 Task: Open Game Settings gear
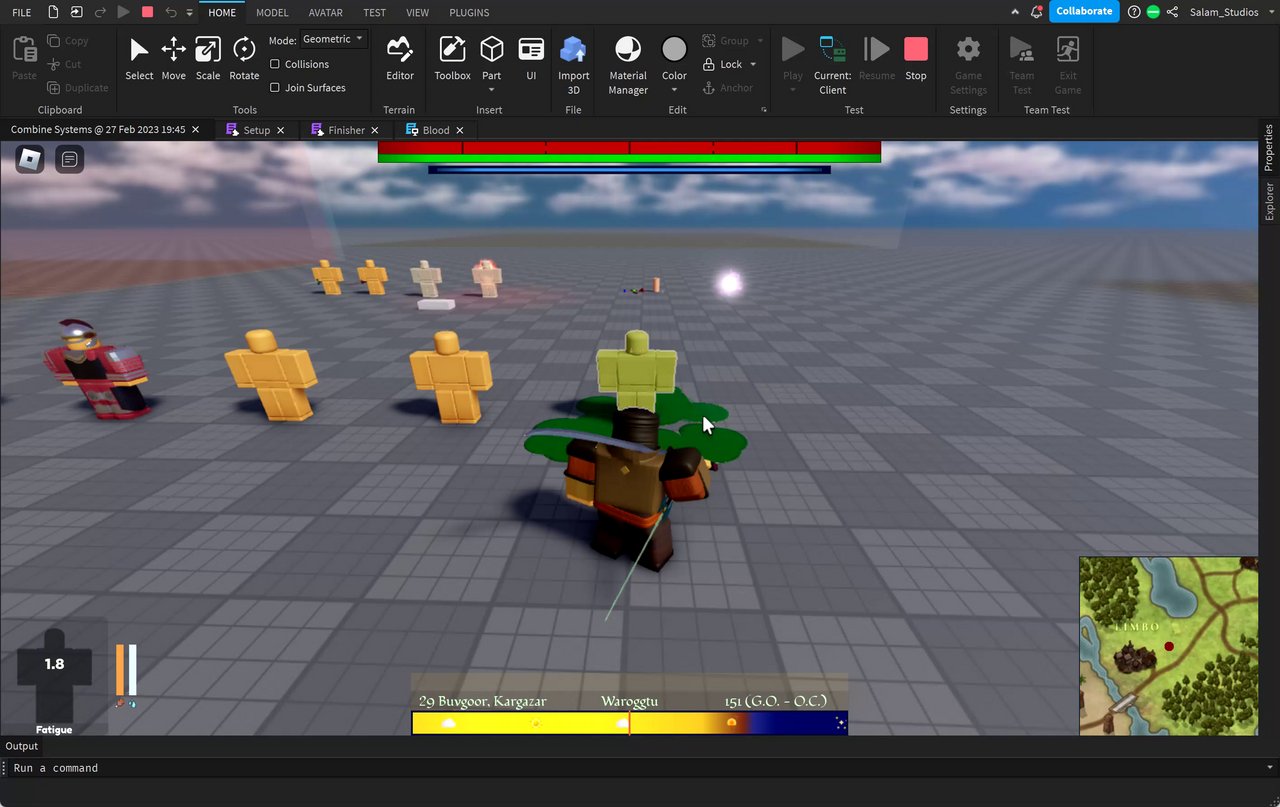(x=968, y=49)
